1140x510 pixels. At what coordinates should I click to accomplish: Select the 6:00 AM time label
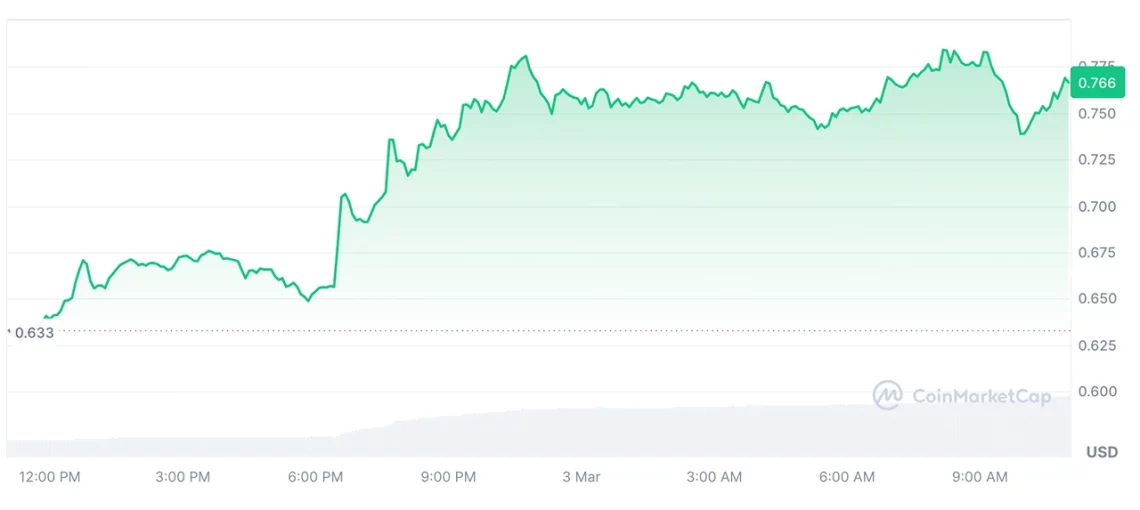848,478
